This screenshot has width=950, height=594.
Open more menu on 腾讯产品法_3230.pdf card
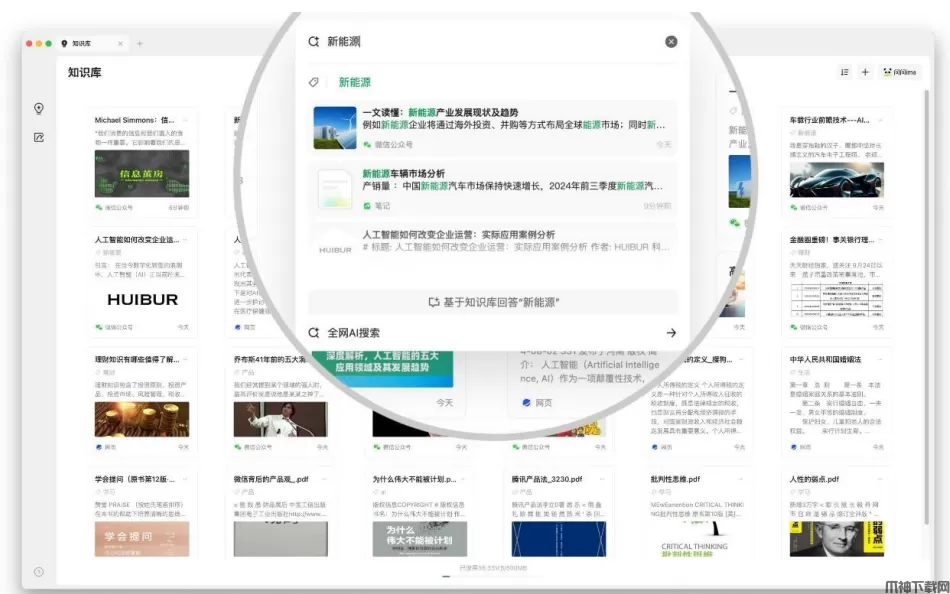click(602, 479)
